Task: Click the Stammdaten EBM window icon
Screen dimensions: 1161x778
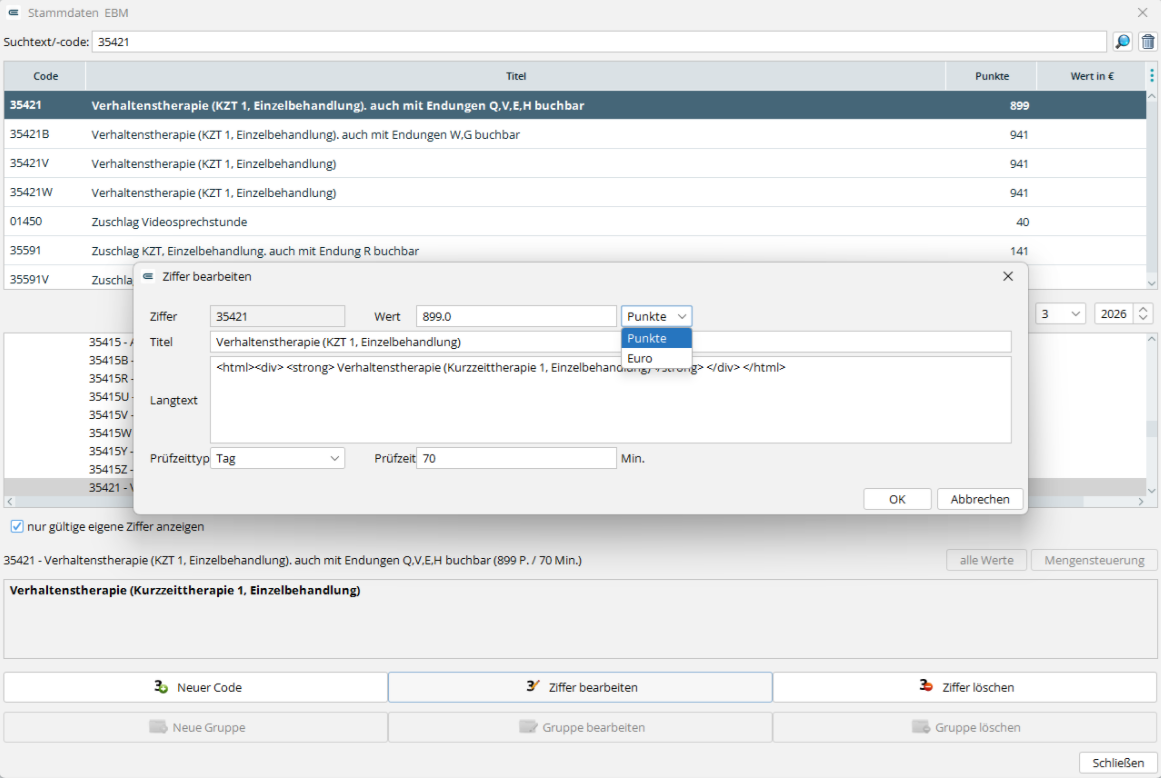Action: click(13, 13)
